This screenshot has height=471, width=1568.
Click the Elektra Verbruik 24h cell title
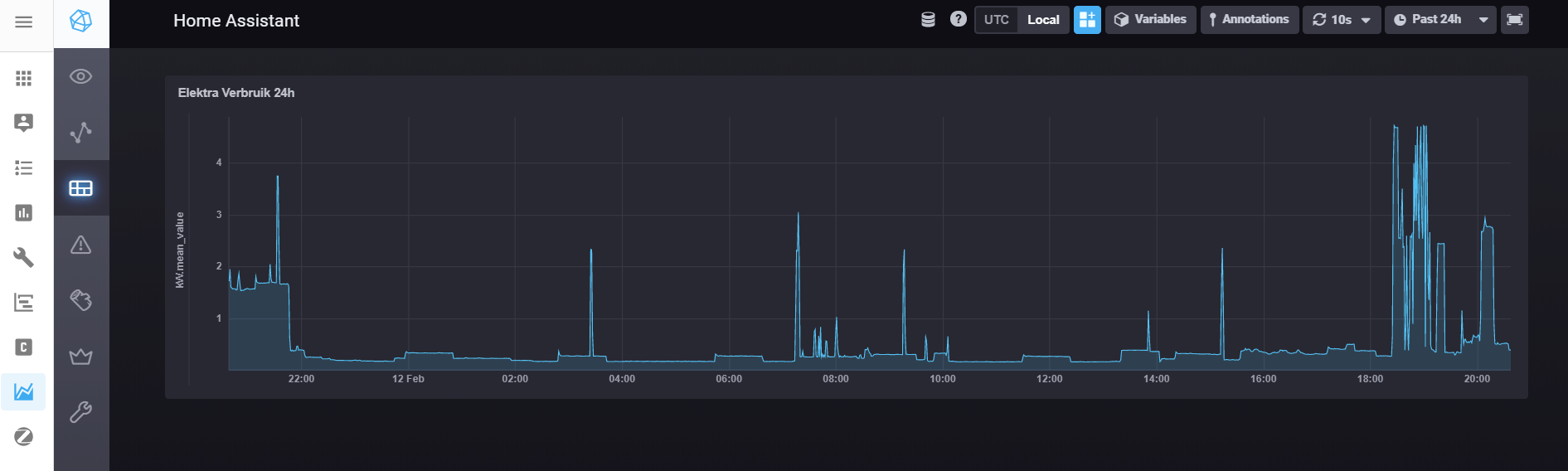(x=236, y=93)
